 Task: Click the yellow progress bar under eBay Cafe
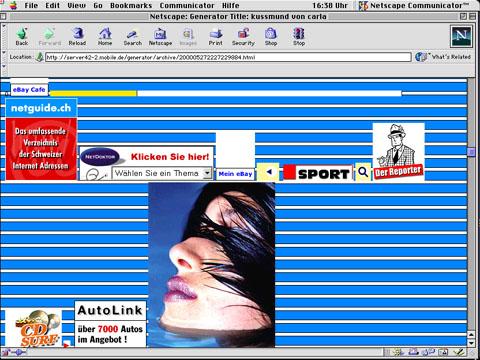point(93,93)
